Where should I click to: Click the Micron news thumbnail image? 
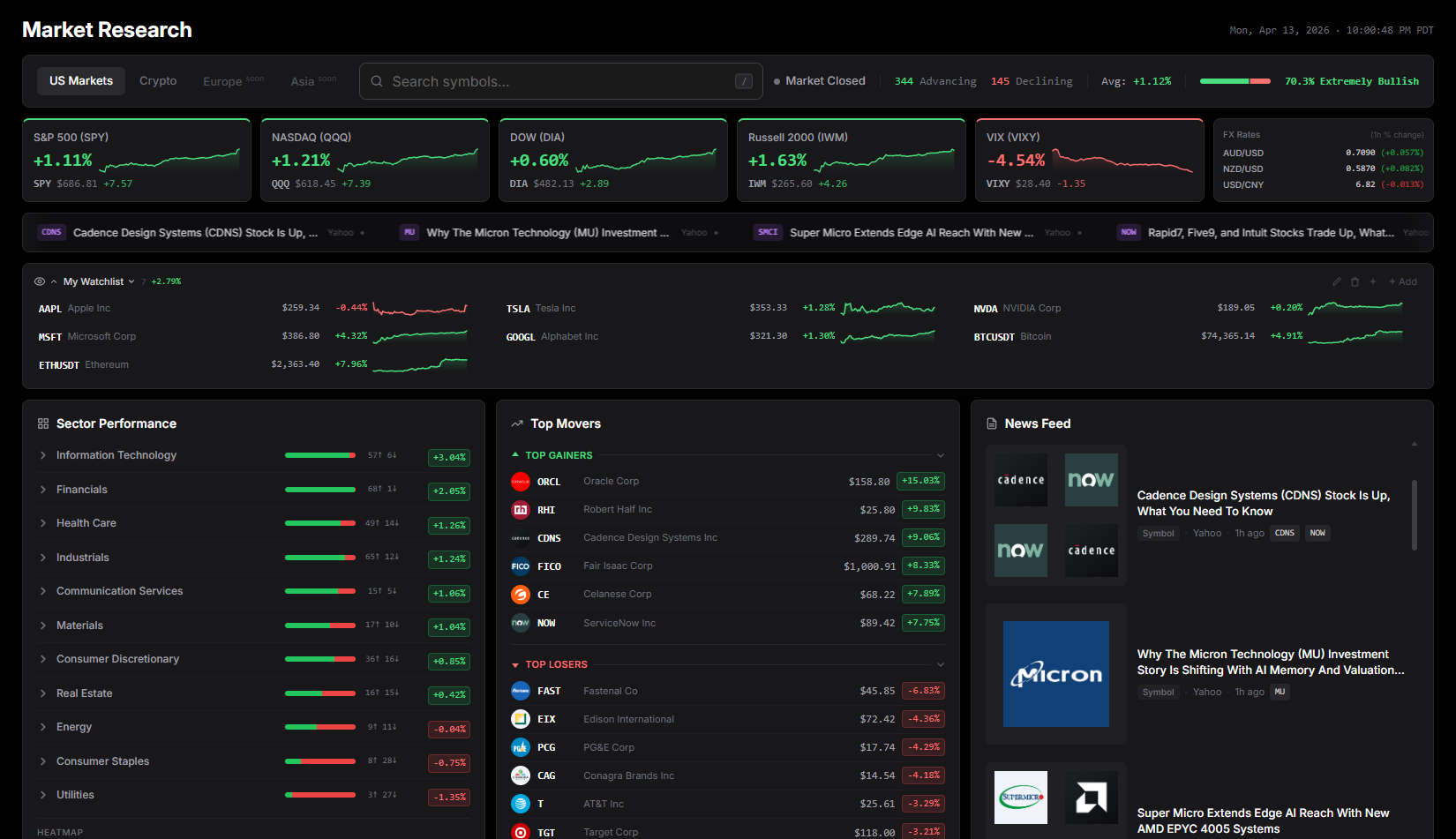click(x=1056, y=674)
